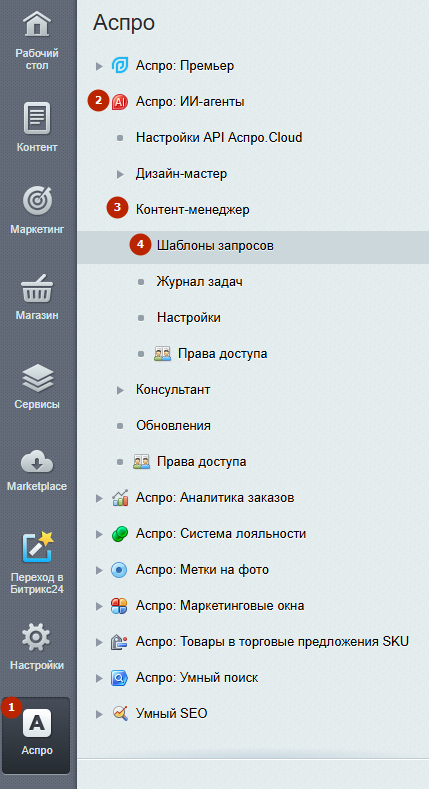Open the Настройки gear icon in sidebar
Image resolution: width=429 pixels, height=789 pixels.
[36, 637]
